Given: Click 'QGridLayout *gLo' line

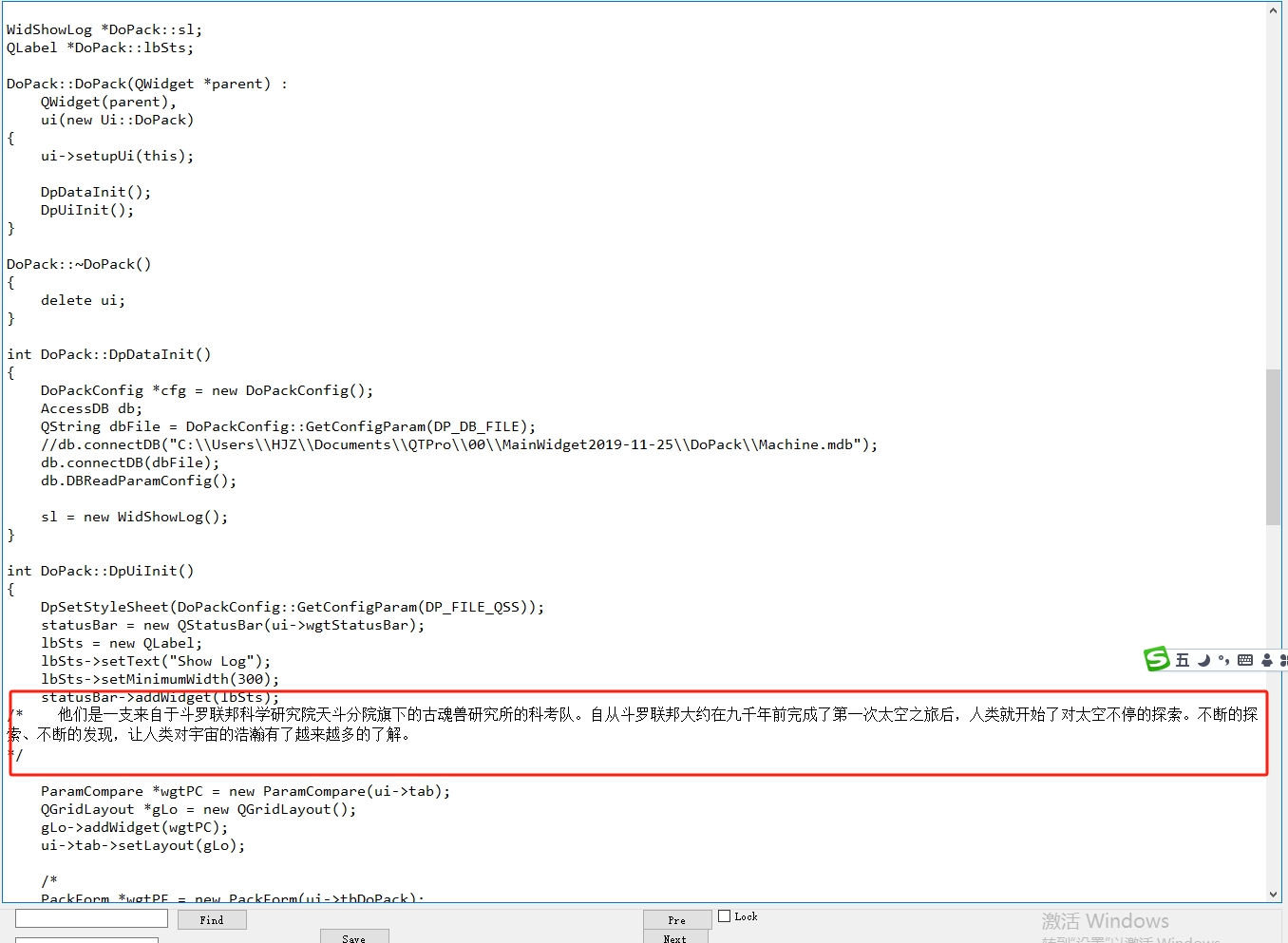Looking at the screenshot, I should pos(199,809).
